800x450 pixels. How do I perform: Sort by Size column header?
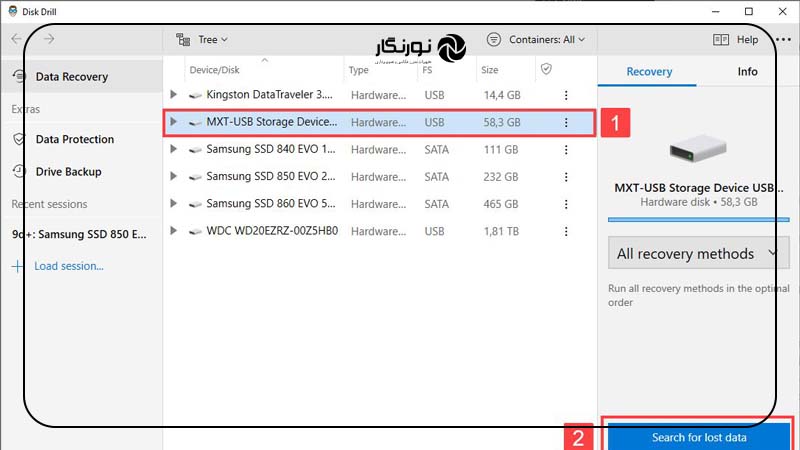click(489, 70)
